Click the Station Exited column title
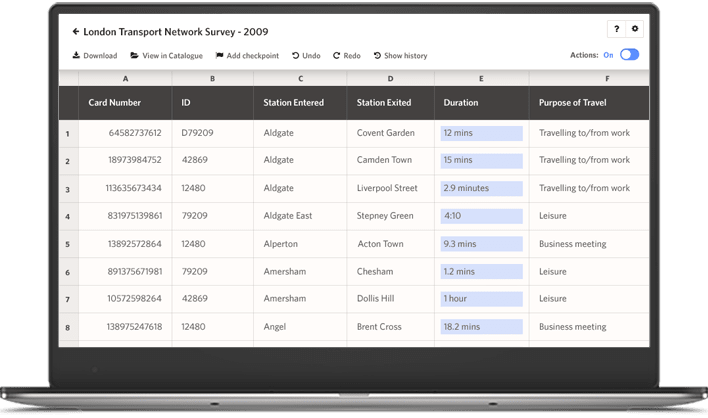The height and width of the screenshot is (418, 708). click(x=384, y=102)
